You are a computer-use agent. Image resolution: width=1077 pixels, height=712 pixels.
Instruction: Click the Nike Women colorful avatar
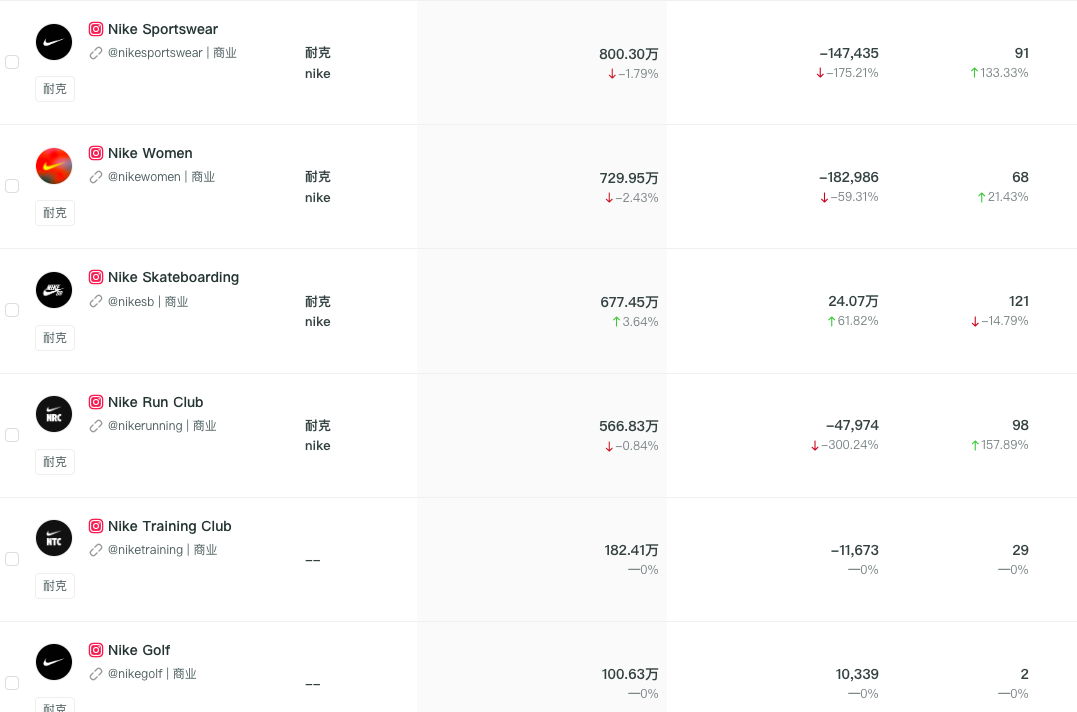tap(54, 166)
